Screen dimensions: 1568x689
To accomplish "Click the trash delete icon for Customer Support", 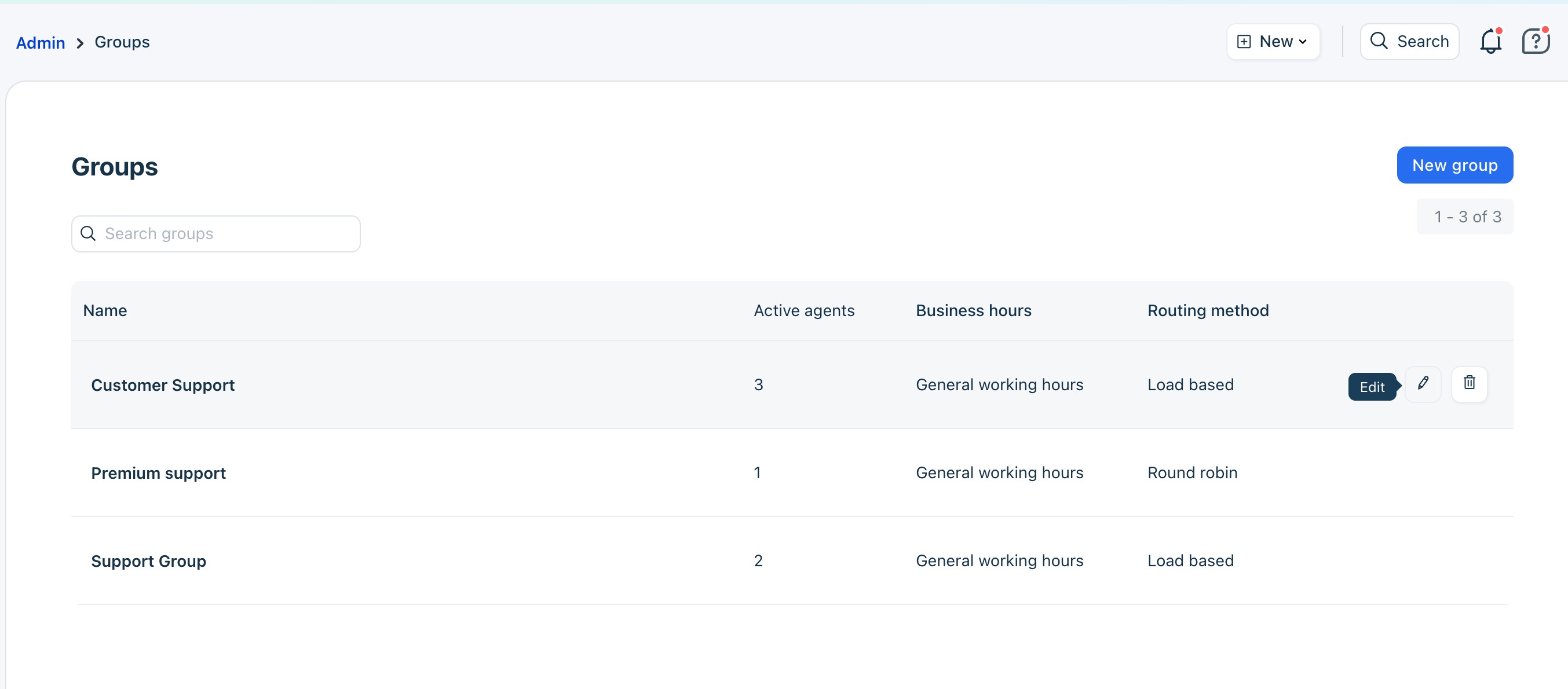I will [x=1469, y=384].
